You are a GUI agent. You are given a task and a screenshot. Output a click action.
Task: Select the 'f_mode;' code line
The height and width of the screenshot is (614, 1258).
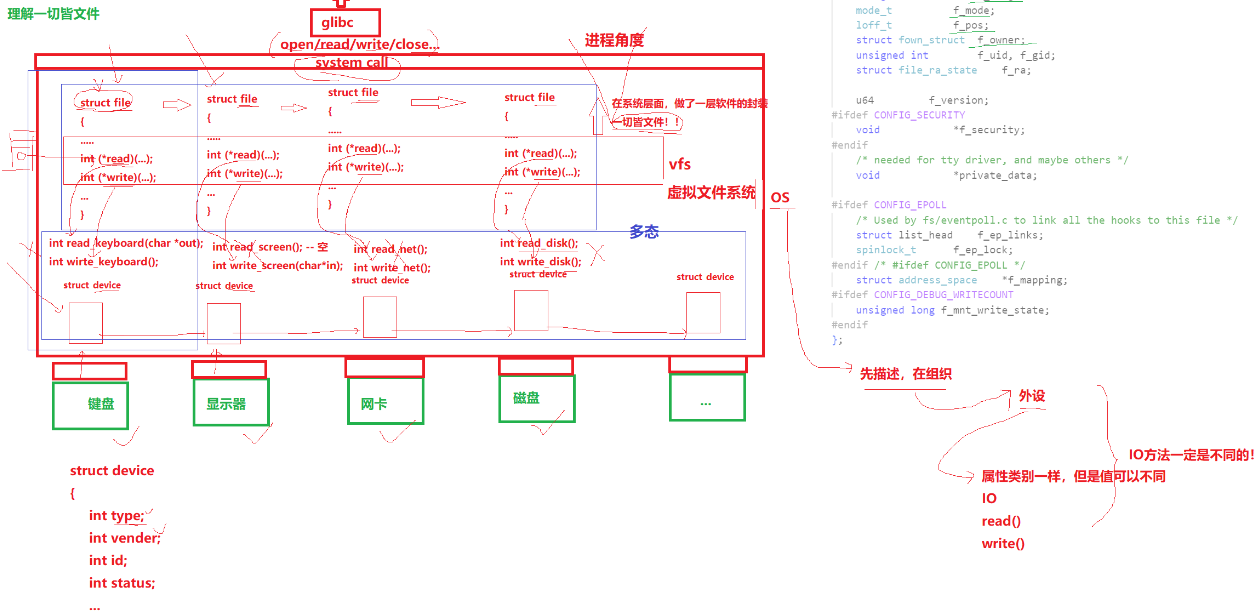(927, 10)
